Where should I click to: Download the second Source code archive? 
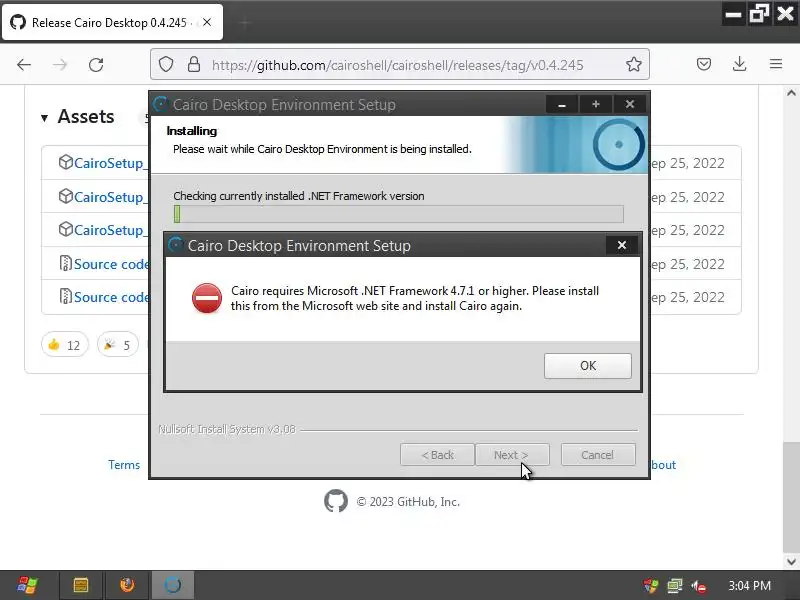pyautogui.click(x=111, y=297)
